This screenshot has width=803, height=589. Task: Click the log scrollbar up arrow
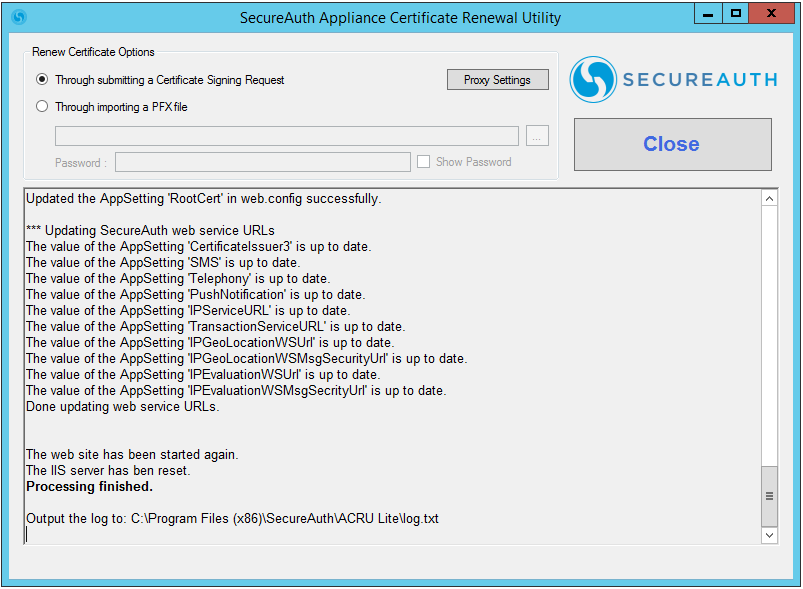[x=769, y=199]
